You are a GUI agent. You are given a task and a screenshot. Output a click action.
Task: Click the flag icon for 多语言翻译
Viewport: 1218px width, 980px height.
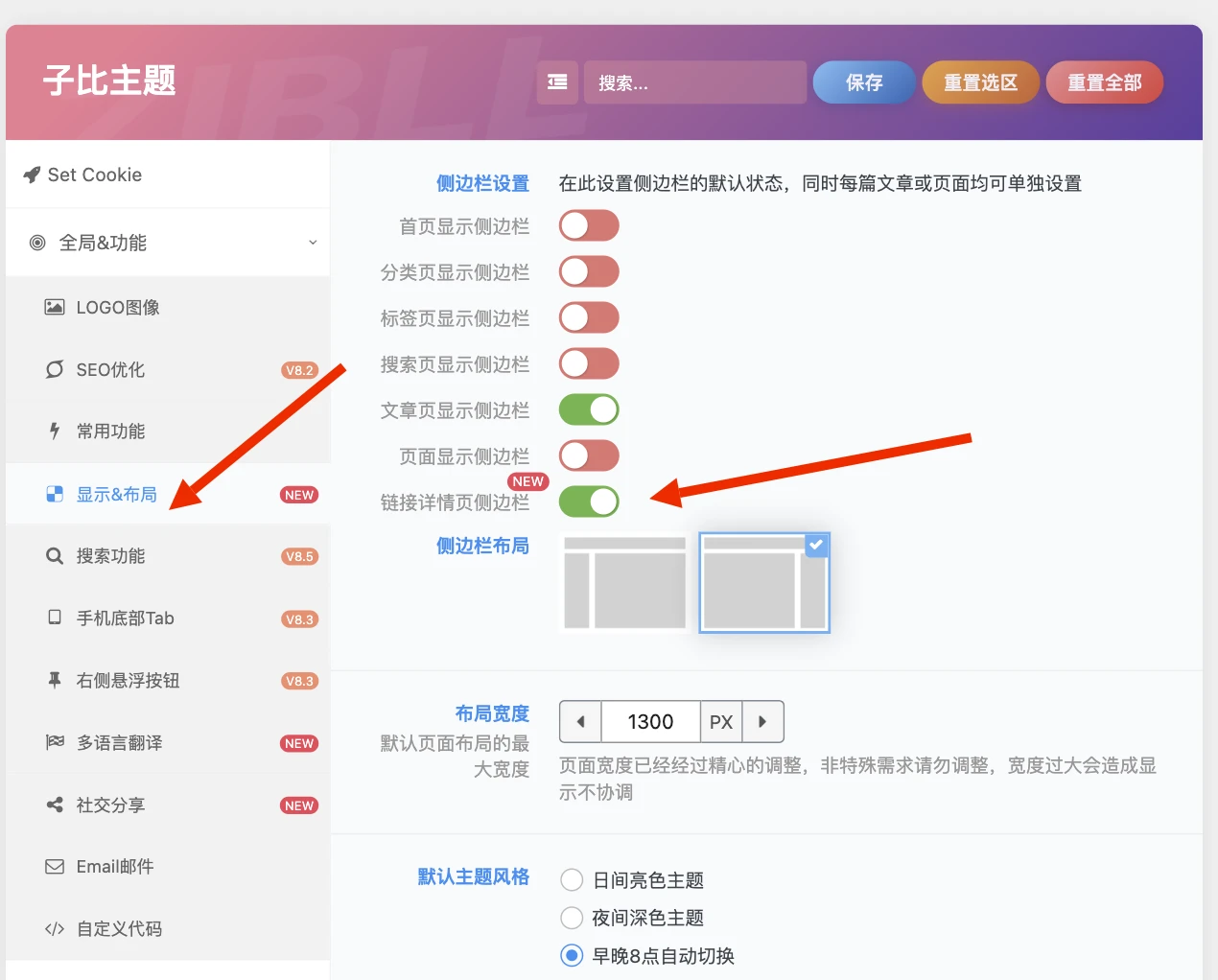tap(55, 742)
